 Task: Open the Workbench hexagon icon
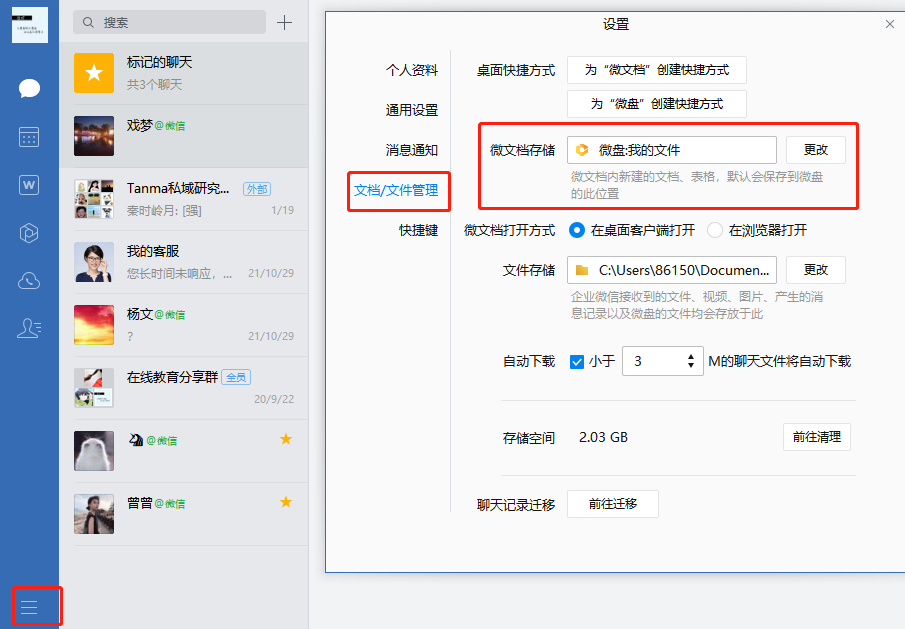point(29,233)
